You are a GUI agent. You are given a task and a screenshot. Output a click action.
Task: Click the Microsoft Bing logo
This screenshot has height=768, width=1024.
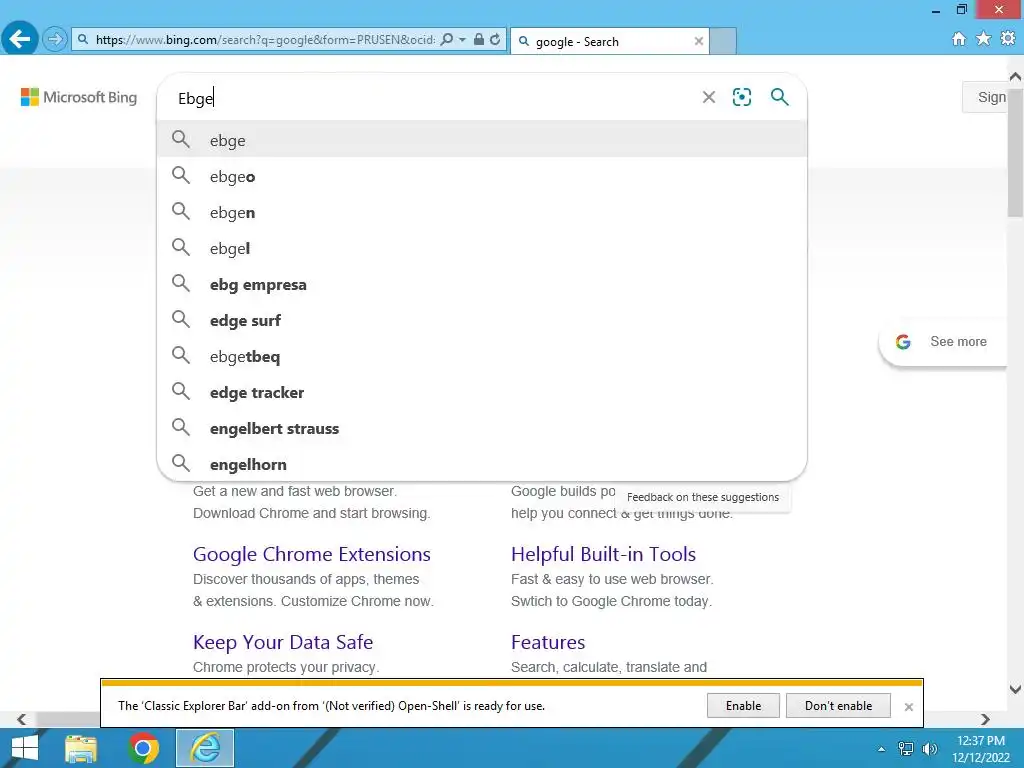click(79, 97)
